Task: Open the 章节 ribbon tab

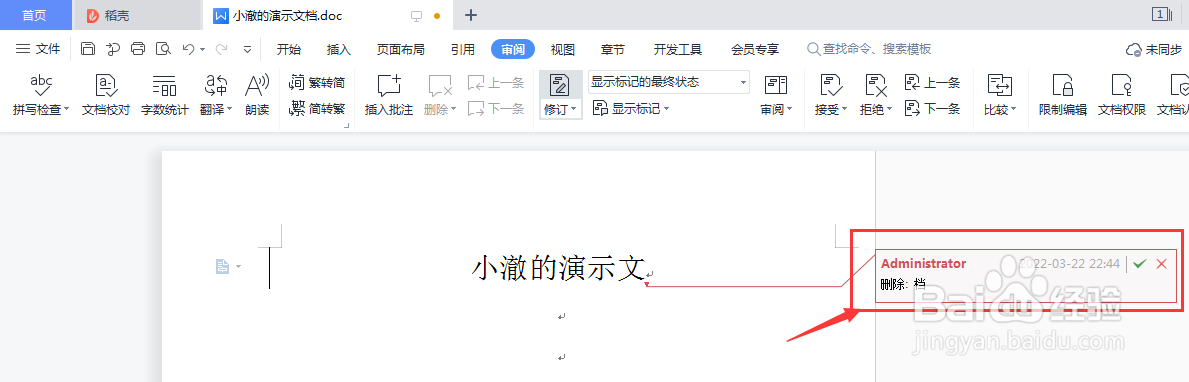Action: point(613,49)
